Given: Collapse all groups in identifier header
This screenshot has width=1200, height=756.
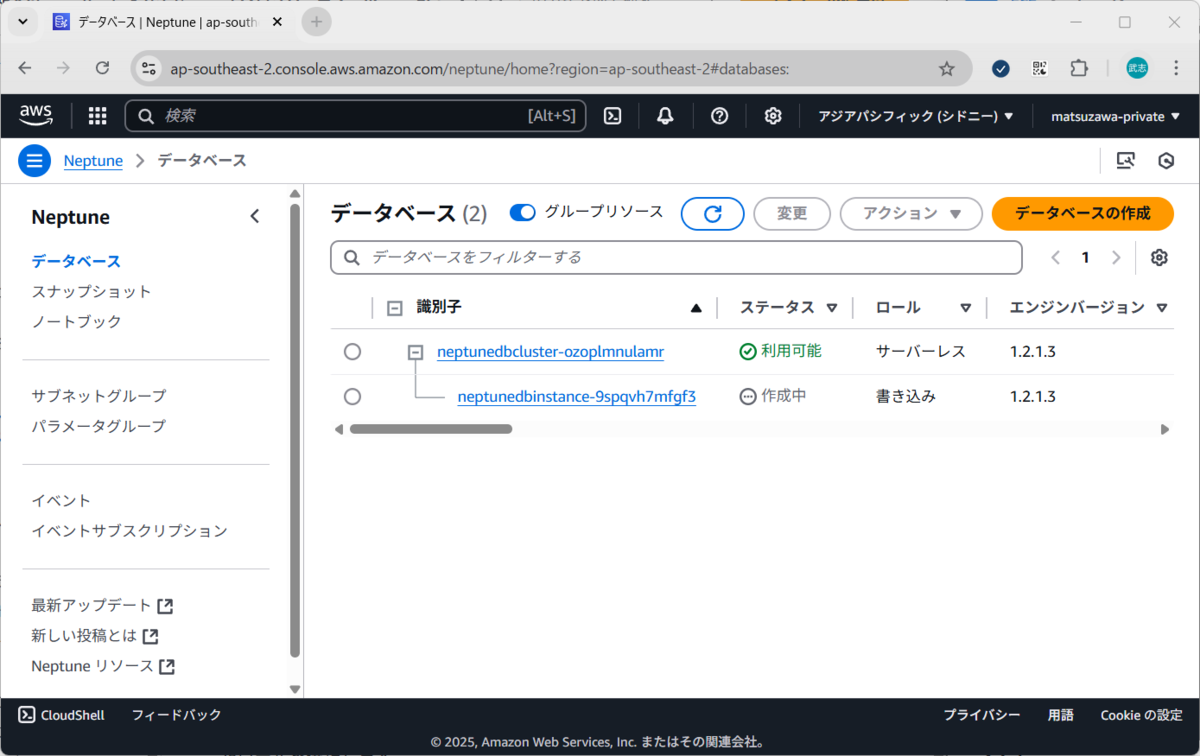Looking at the screenshot, I should coord(394,309).
